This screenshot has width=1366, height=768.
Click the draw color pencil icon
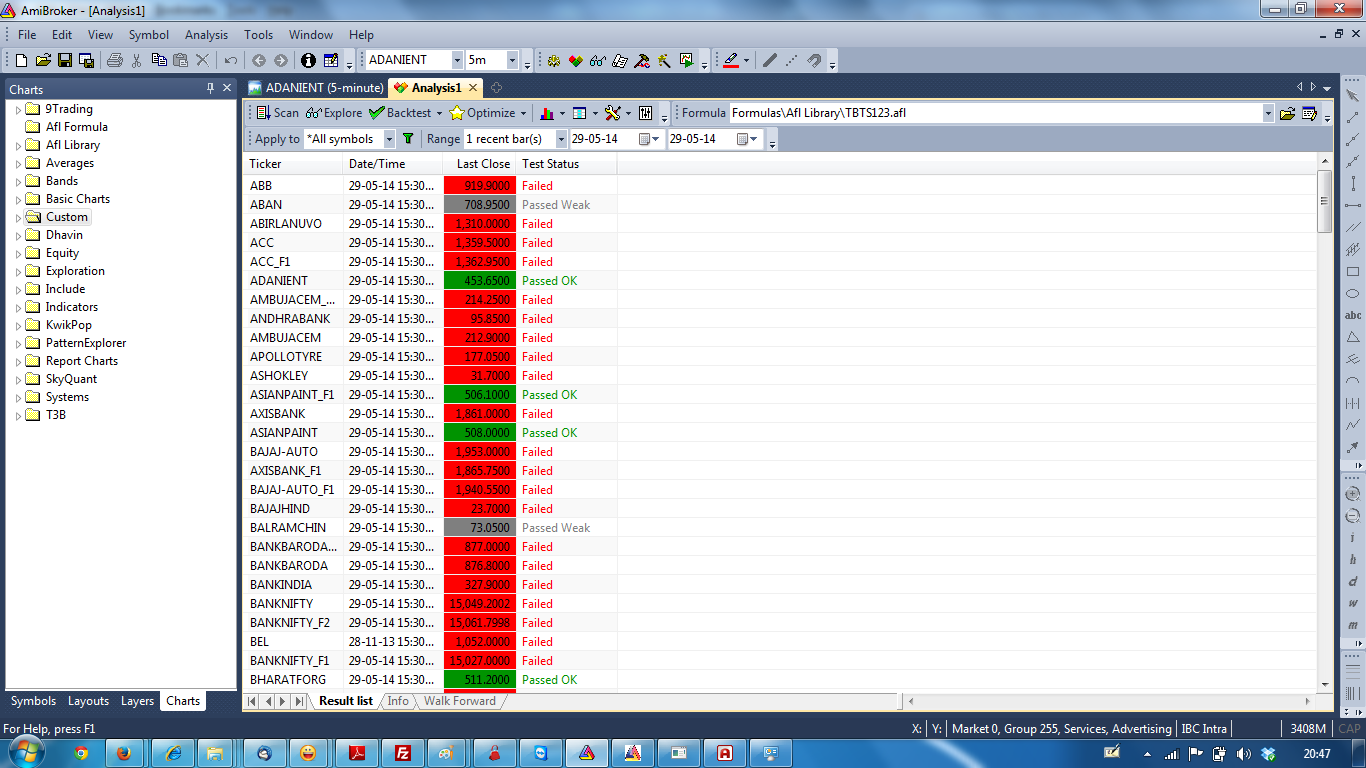pyautogui.click(x=730, y=60)
